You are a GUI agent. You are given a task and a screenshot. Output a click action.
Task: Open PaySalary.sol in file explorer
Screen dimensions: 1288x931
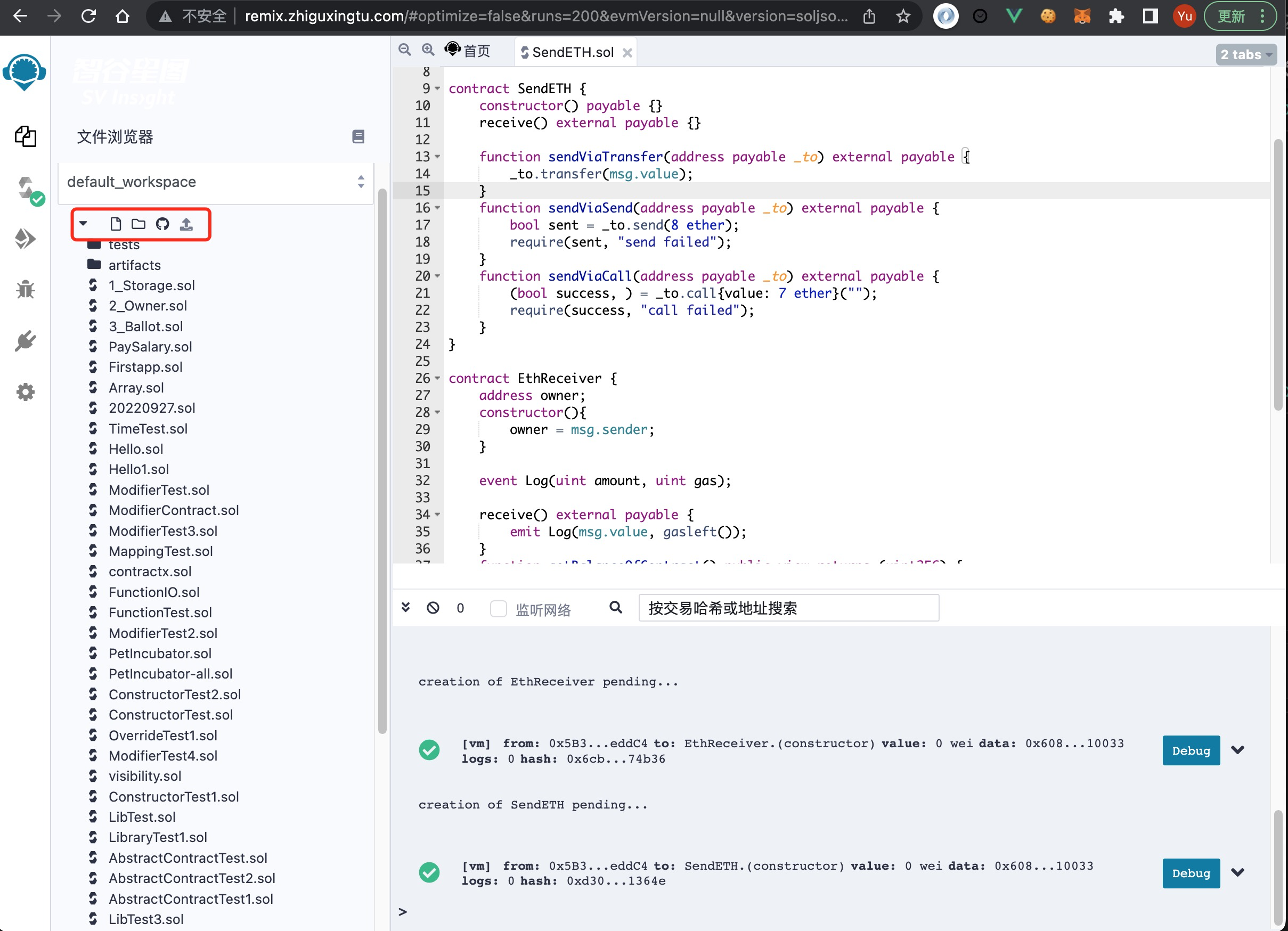pos(150,346)
